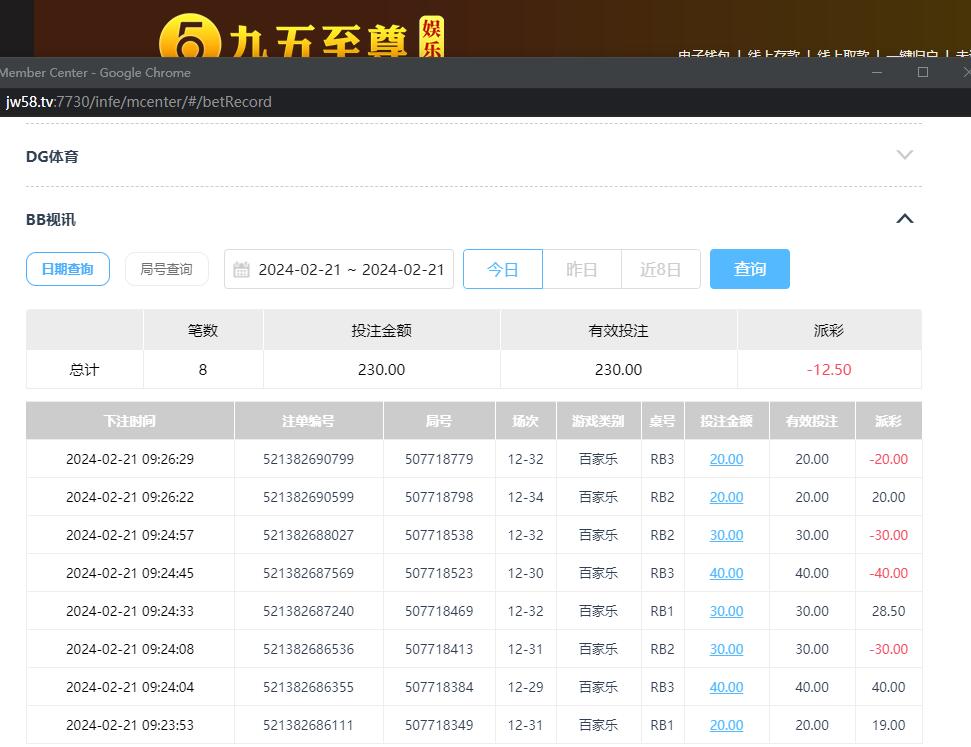
Task: Select the 近8日 date range
Action: tap(660, 270)
